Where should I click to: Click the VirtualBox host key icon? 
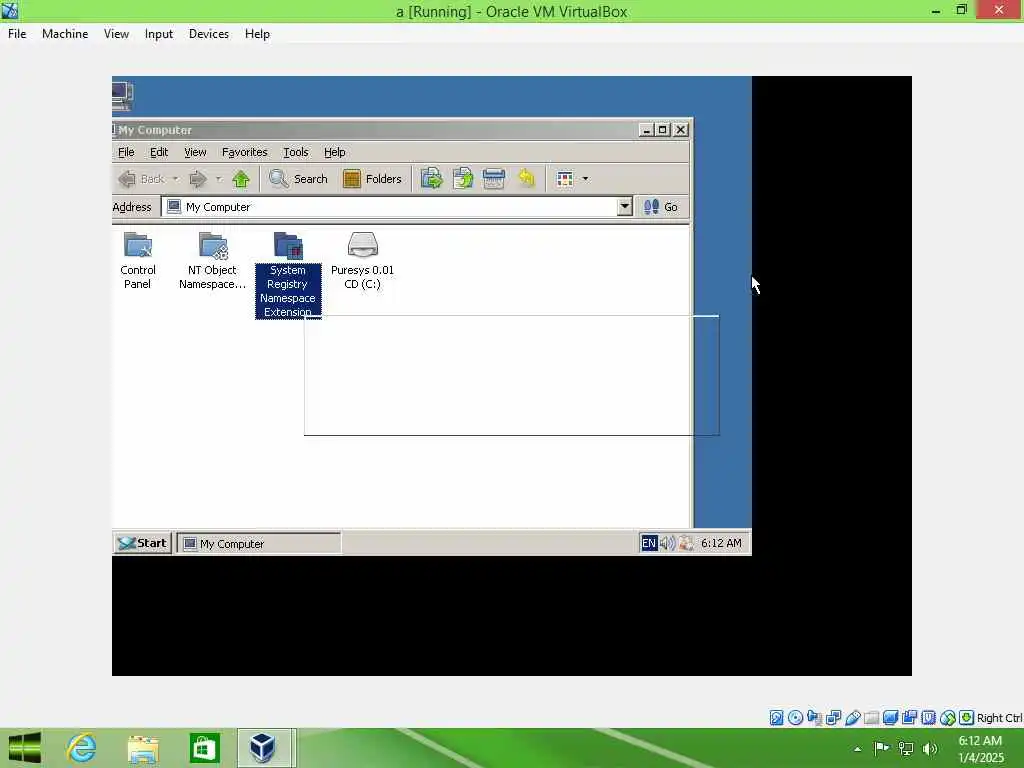[967, 718]
